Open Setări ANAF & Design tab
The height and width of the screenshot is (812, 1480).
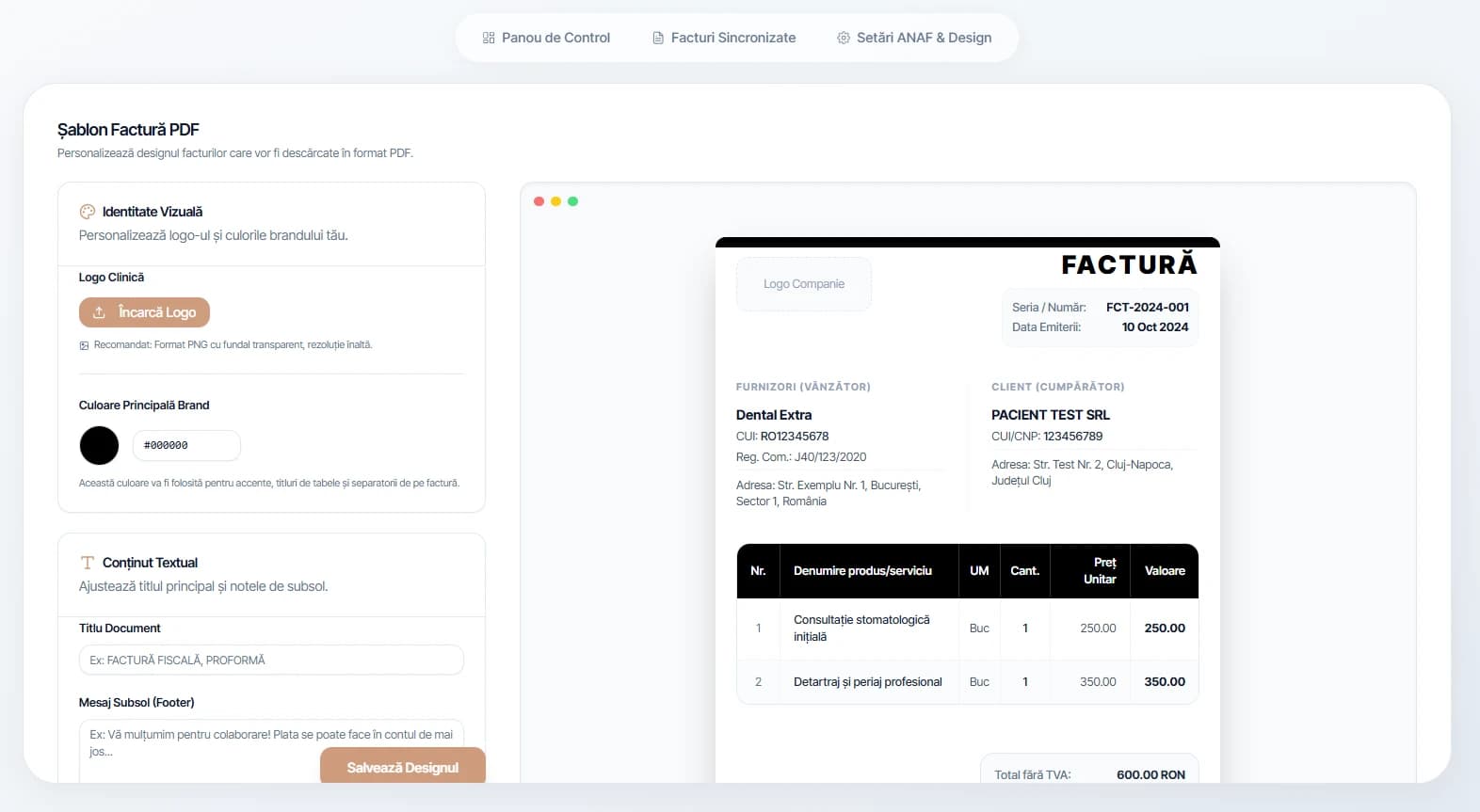coord(914,38)
